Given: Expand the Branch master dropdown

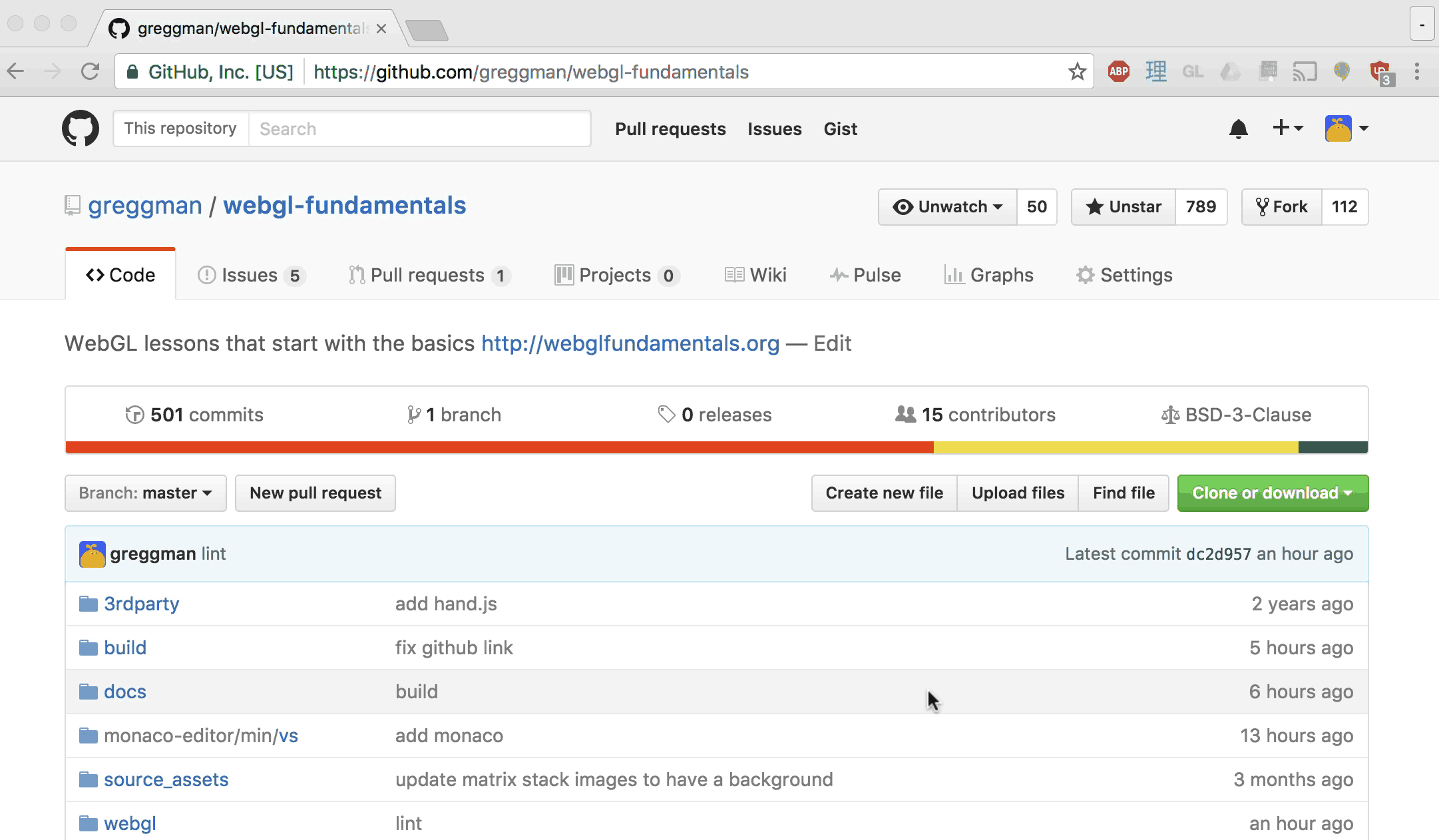Looking at the screenshot, I should click(x=145, y=493).
